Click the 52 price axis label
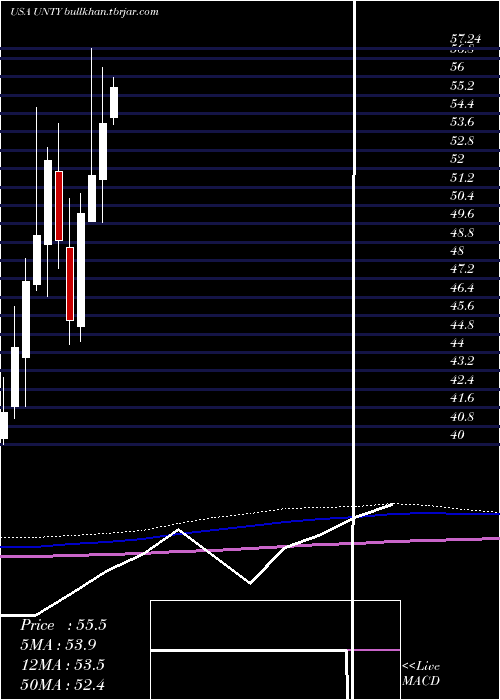This screenshot has width=500, height=700. pos(458,159)
